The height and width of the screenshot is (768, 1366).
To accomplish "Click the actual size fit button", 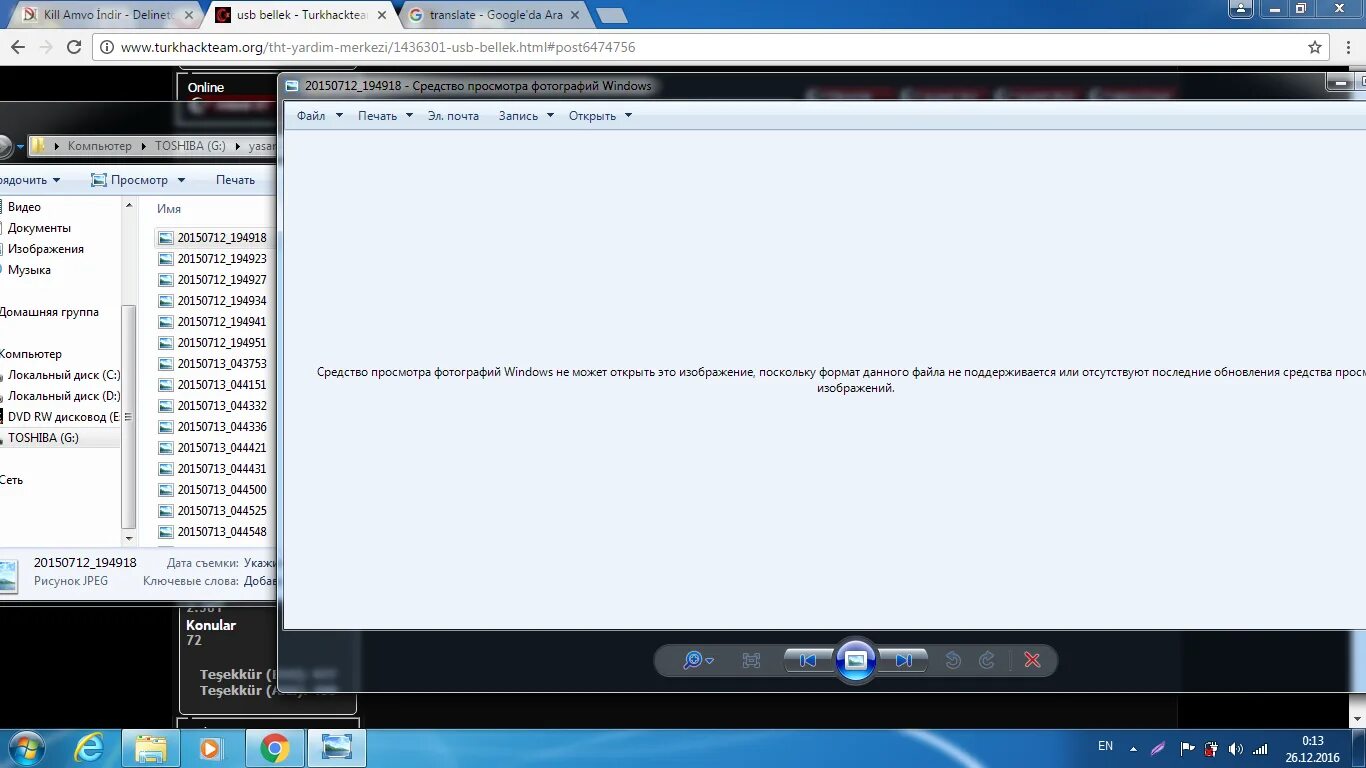I will [x=751, y=660].
